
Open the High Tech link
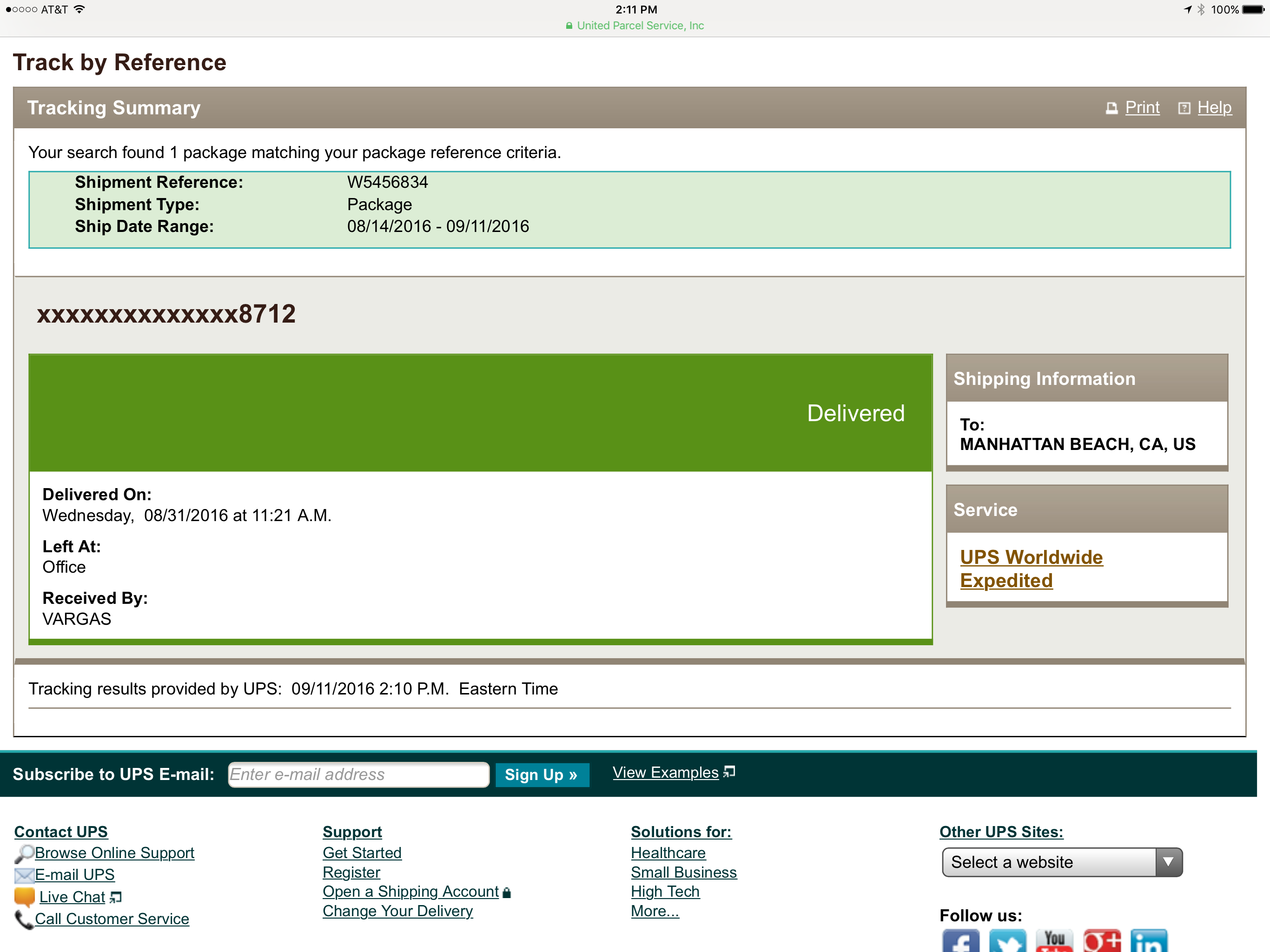coord(665,891)
